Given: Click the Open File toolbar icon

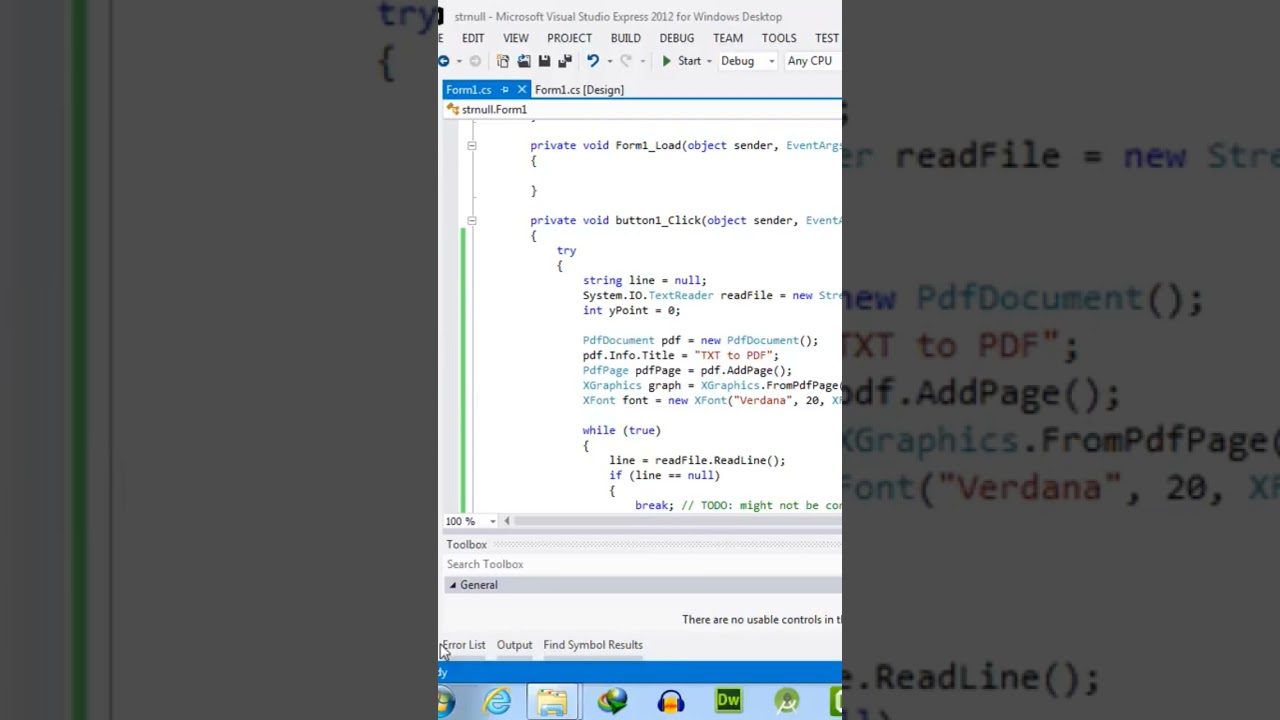Looking at the screenshot, I should 524,61.
